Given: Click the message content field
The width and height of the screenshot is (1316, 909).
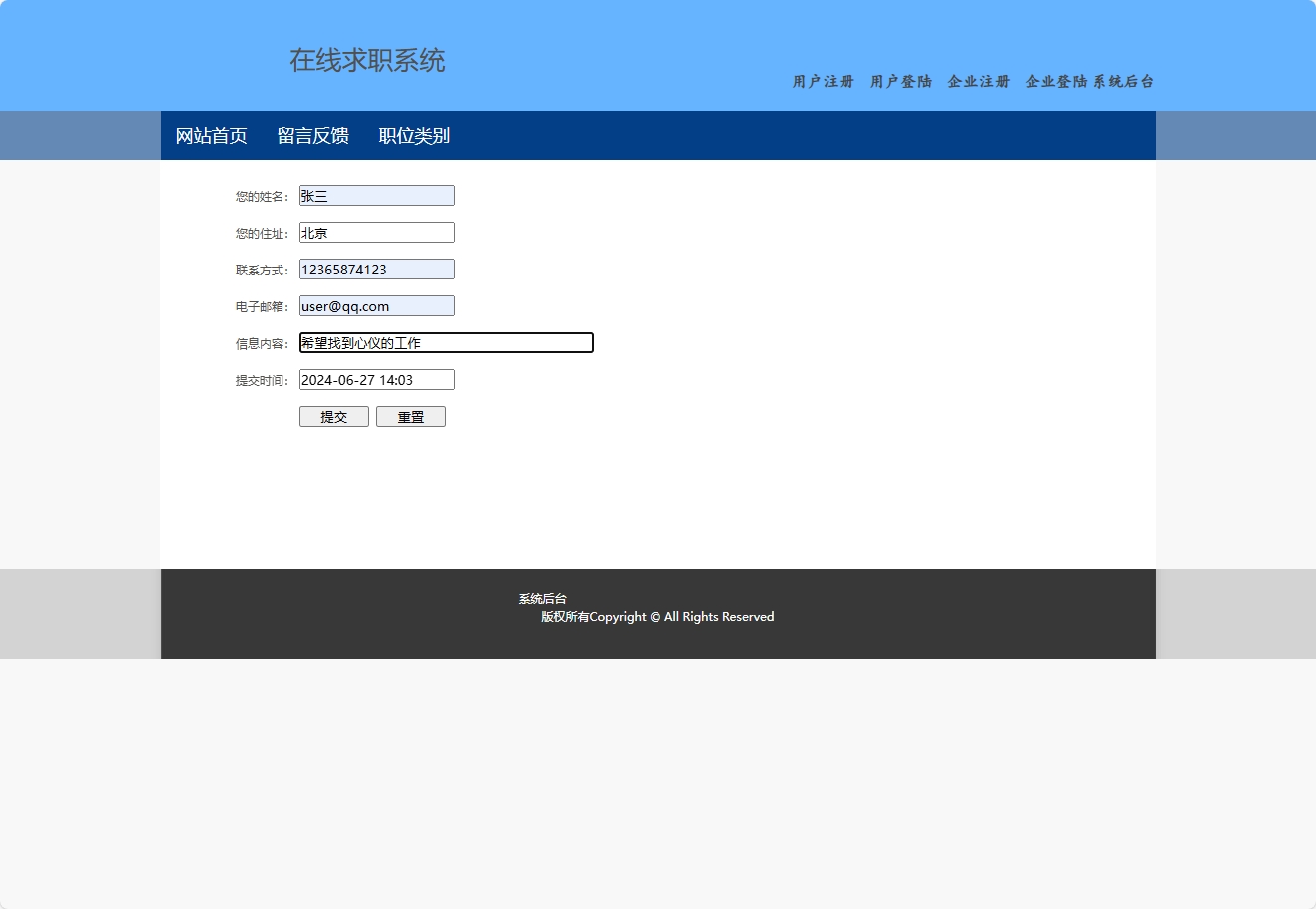Looking at the screenshot, I should (x=445, y=342).
